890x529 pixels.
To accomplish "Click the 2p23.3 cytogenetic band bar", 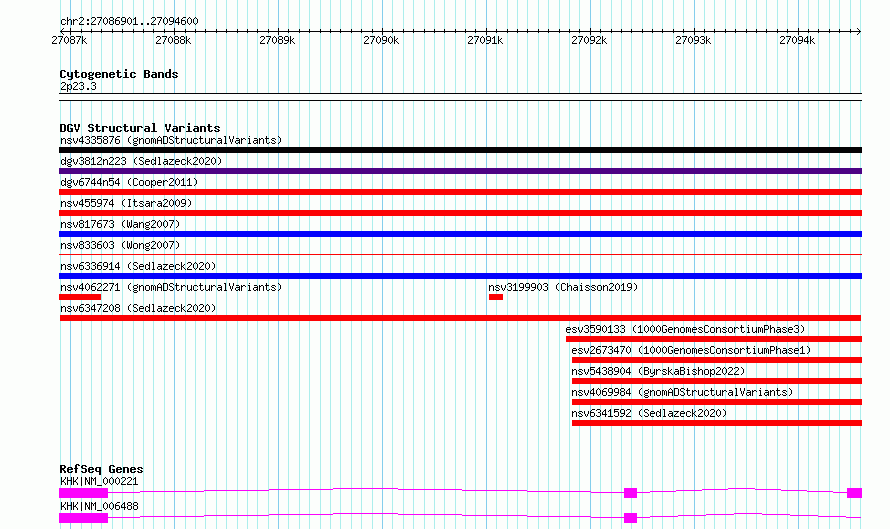I will [460, 97].
